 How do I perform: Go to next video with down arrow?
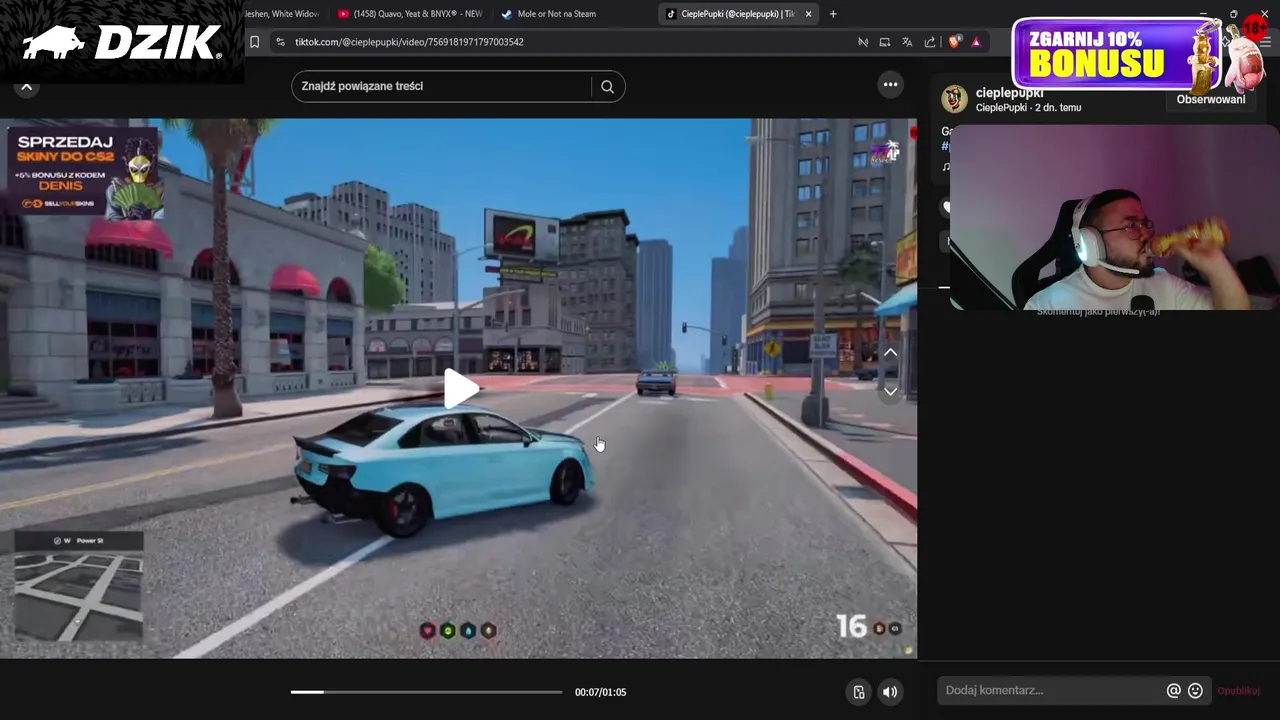pos(890,391)
